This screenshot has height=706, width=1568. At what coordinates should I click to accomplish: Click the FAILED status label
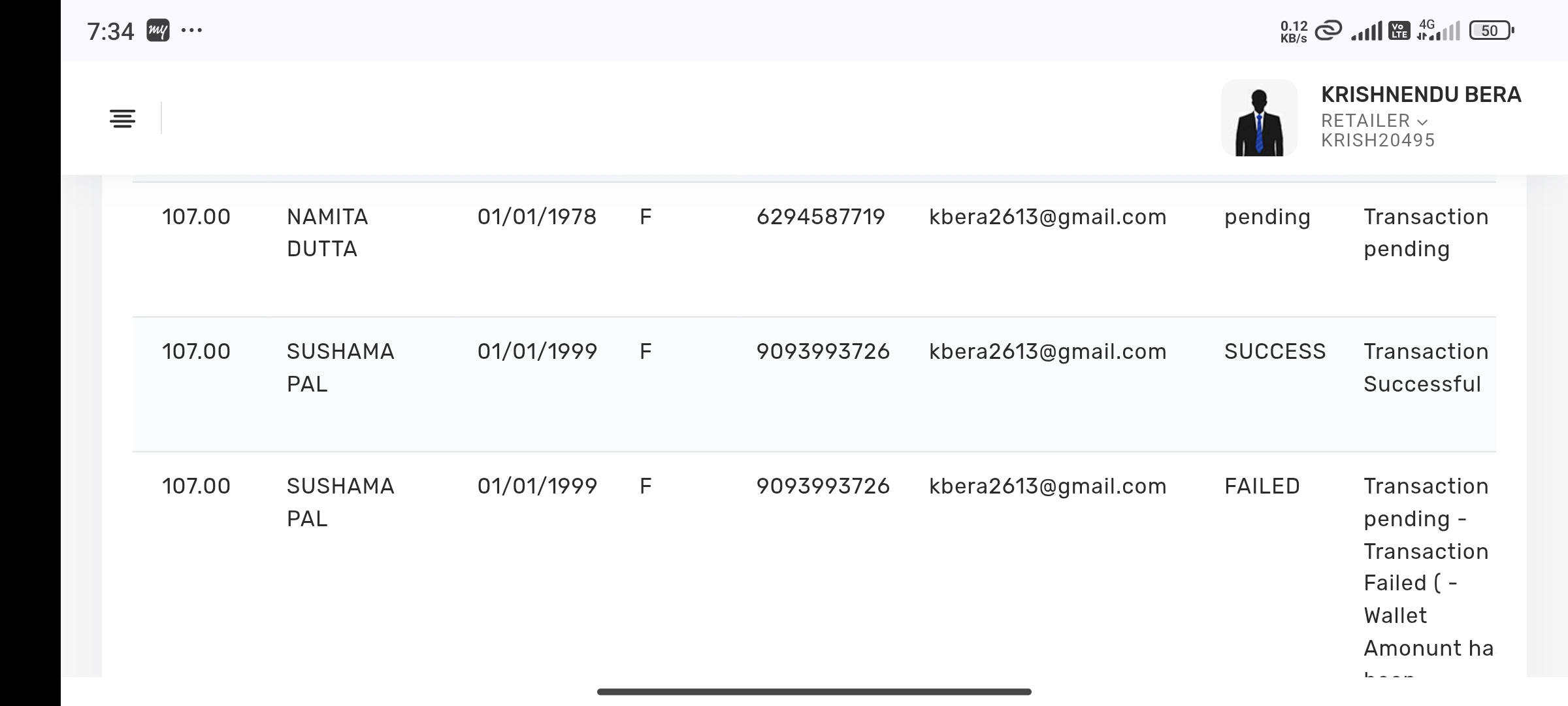point(1262,486)
